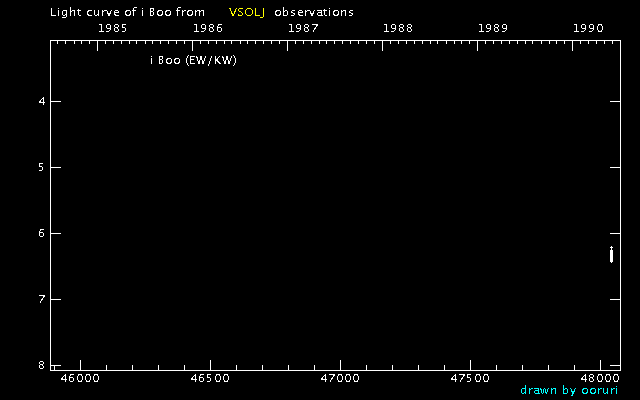Click the 1985 year label on top axis
This screenshot has width=640, height=400.
[x=112, y=28]
